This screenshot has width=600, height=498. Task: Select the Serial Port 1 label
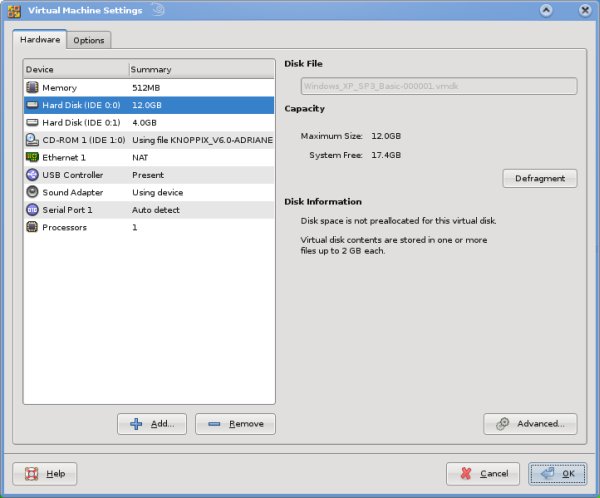click(67, 210)
